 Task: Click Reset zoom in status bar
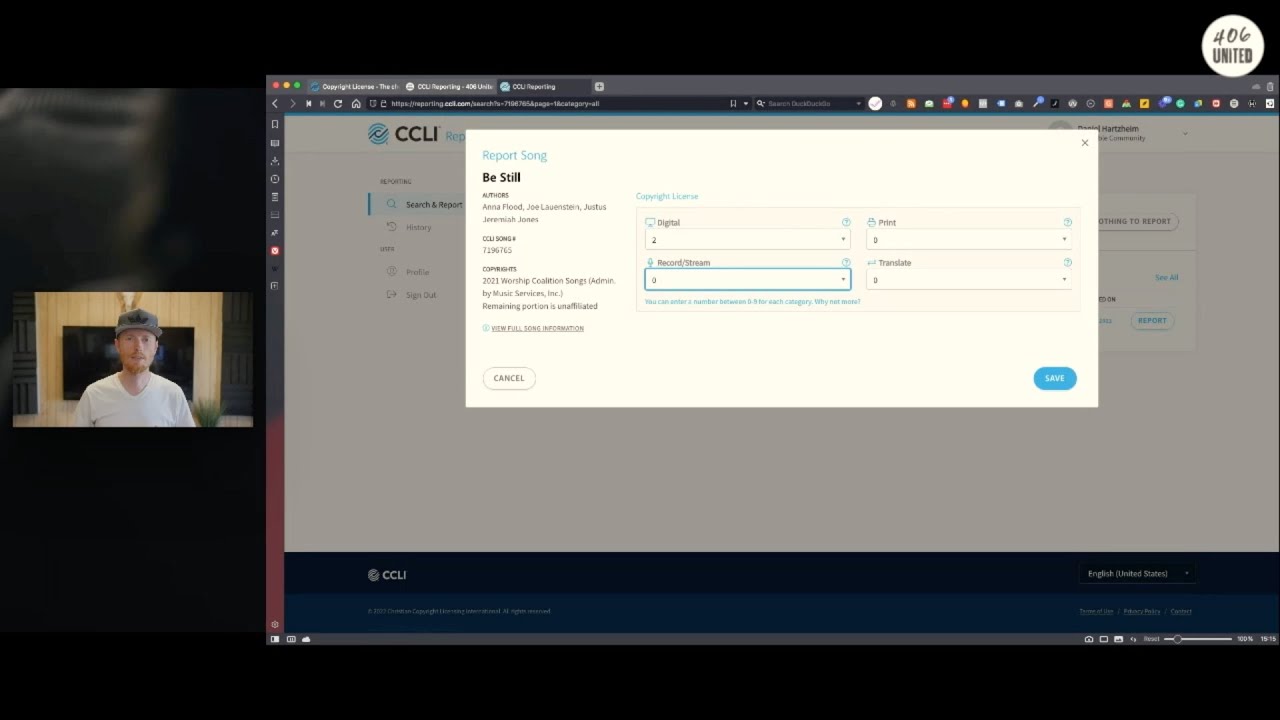1152,639
